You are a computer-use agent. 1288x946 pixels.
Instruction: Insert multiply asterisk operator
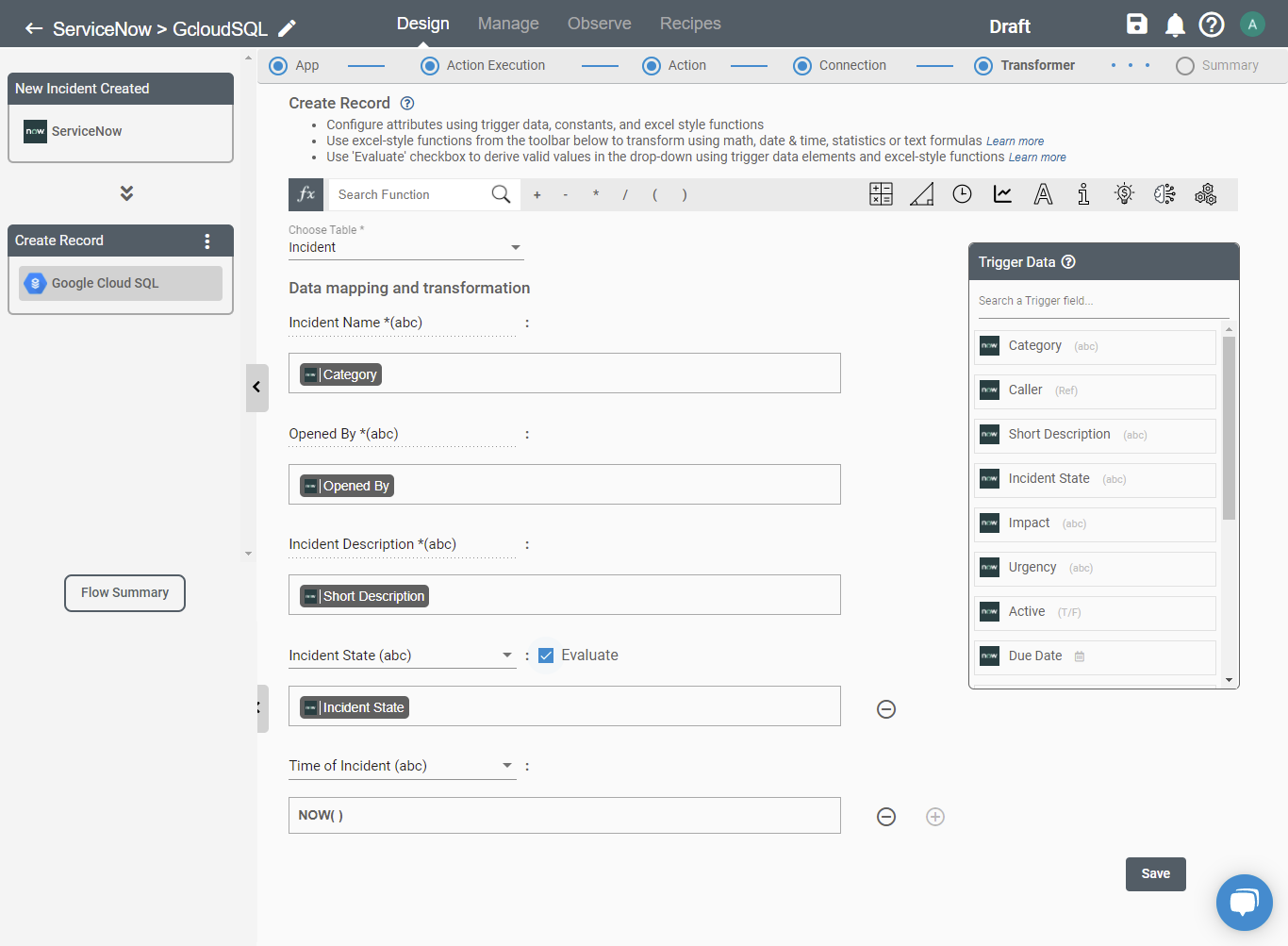(596, 195)
